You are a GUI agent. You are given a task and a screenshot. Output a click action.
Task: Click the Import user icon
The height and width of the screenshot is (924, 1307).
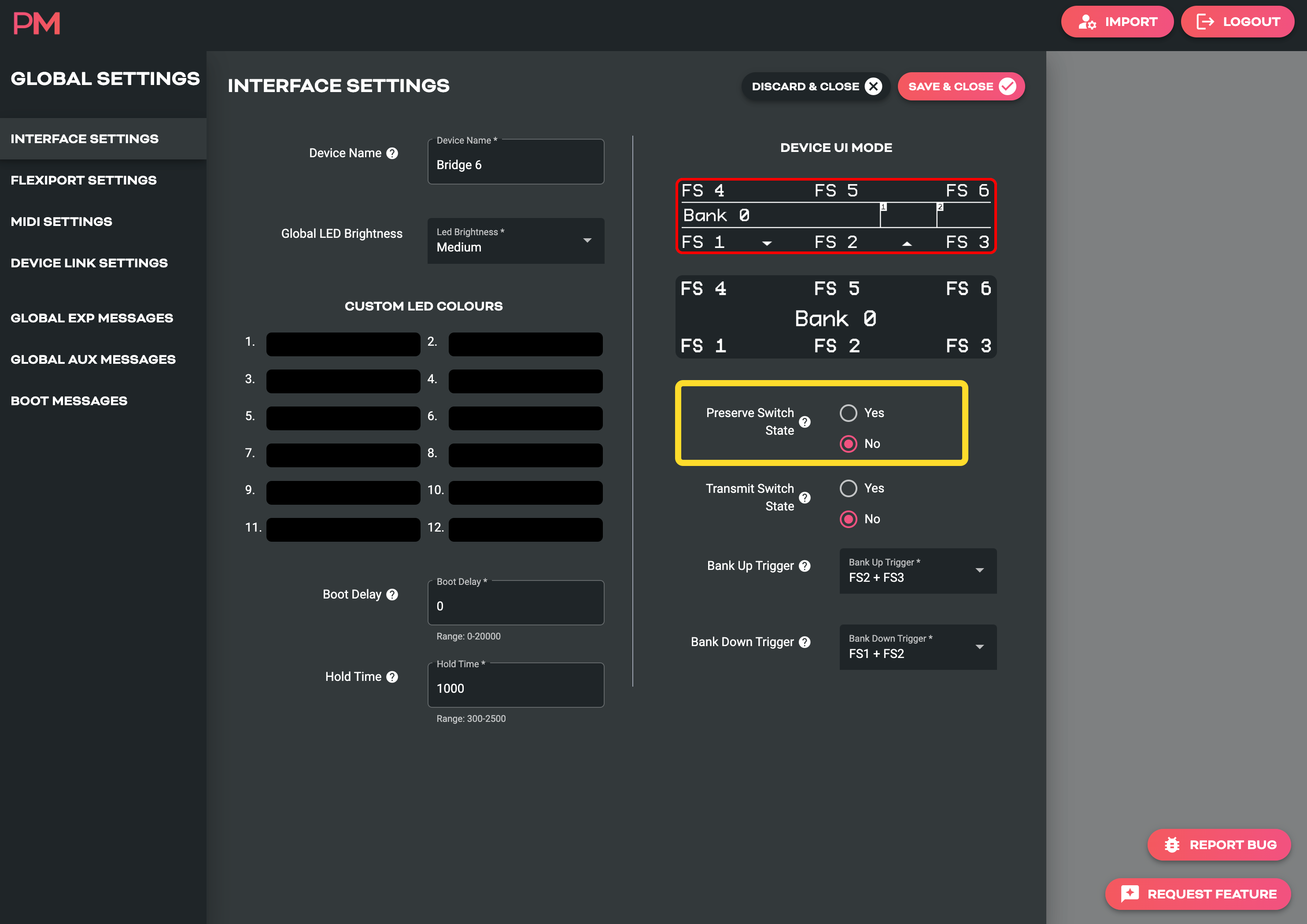[x=1087, y=22]
